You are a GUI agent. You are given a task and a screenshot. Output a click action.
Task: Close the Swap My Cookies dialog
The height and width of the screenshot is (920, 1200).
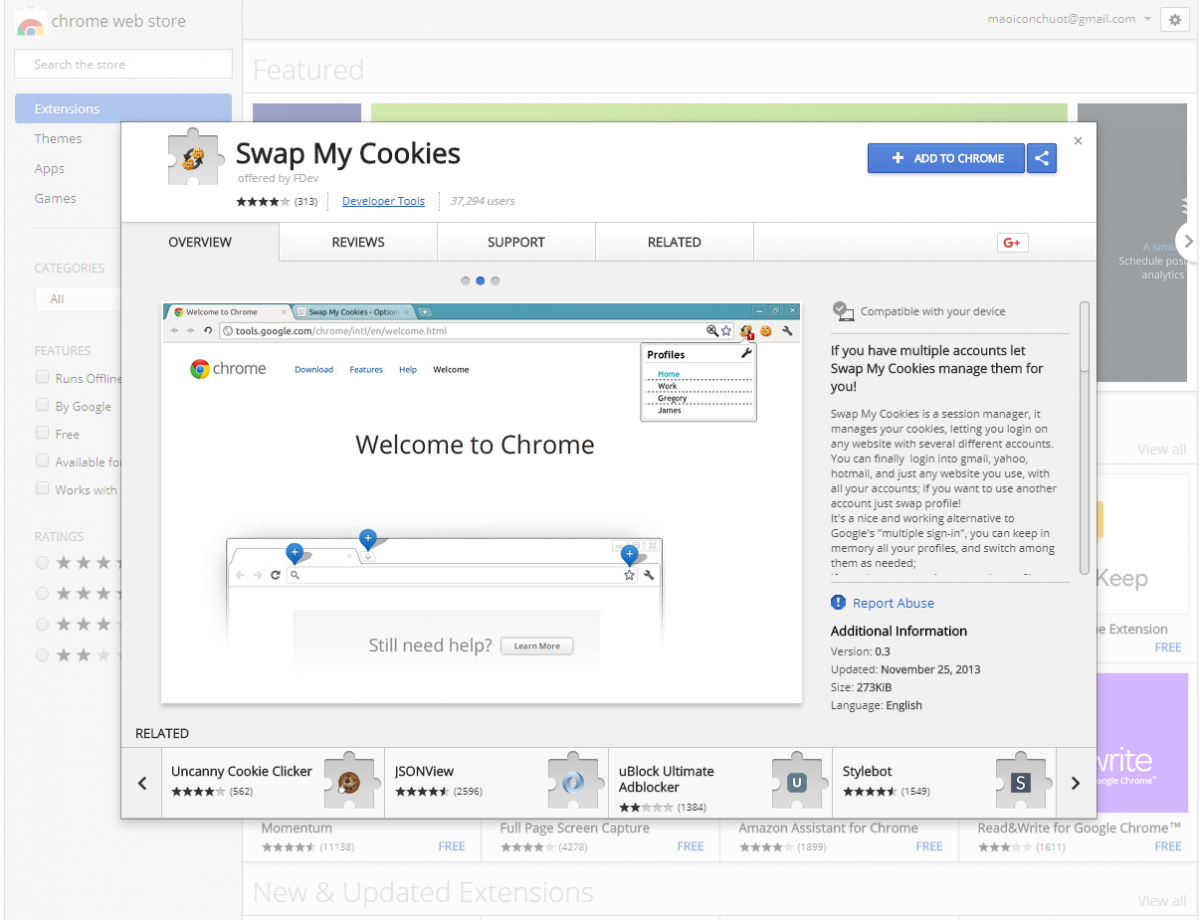(x=1077, y=141)
